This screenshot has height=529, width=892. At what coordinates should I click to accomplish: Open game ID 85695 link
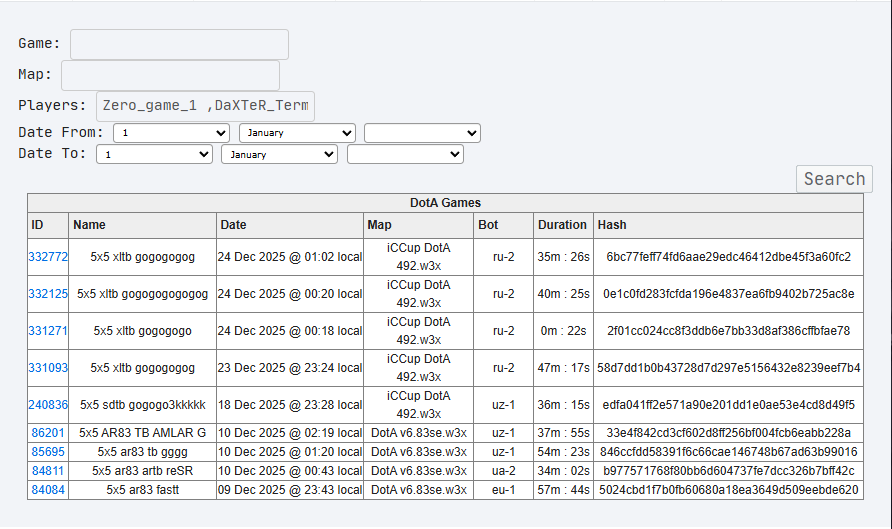pyautogui.click(x=48, y=452)
